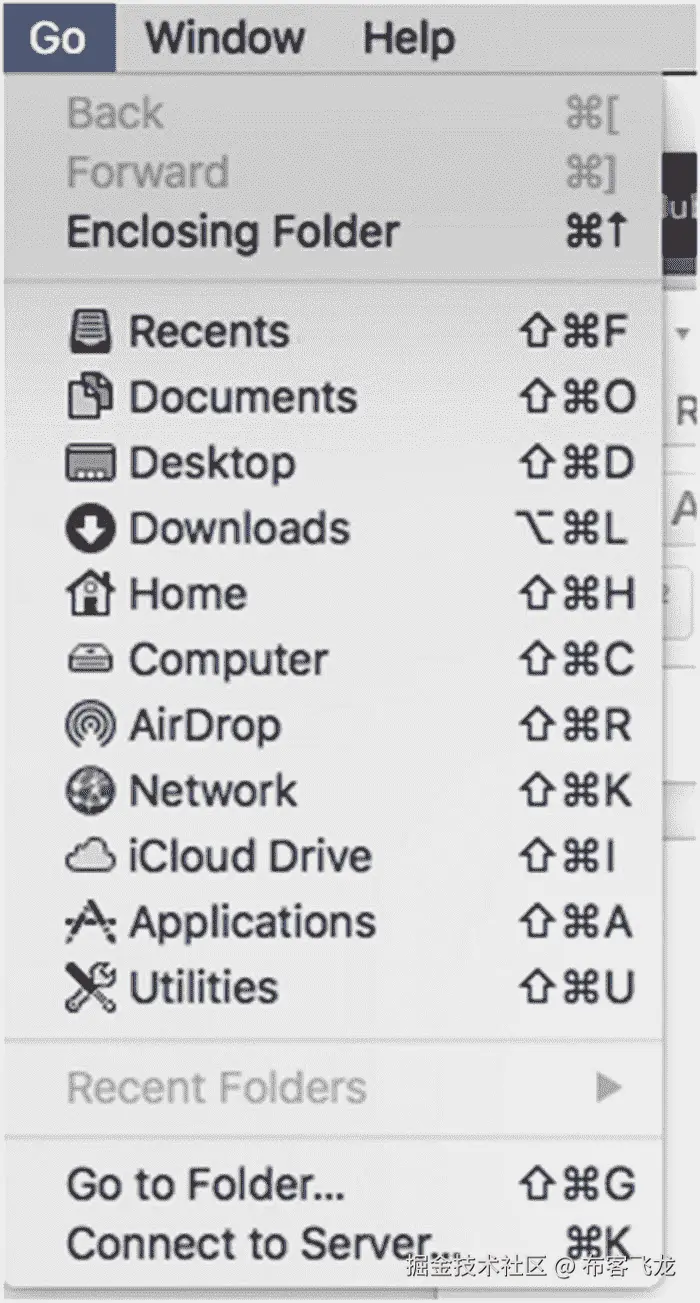Open the Help menu in menu bar
Viewport: 700px width, 1303px height.
408,38
